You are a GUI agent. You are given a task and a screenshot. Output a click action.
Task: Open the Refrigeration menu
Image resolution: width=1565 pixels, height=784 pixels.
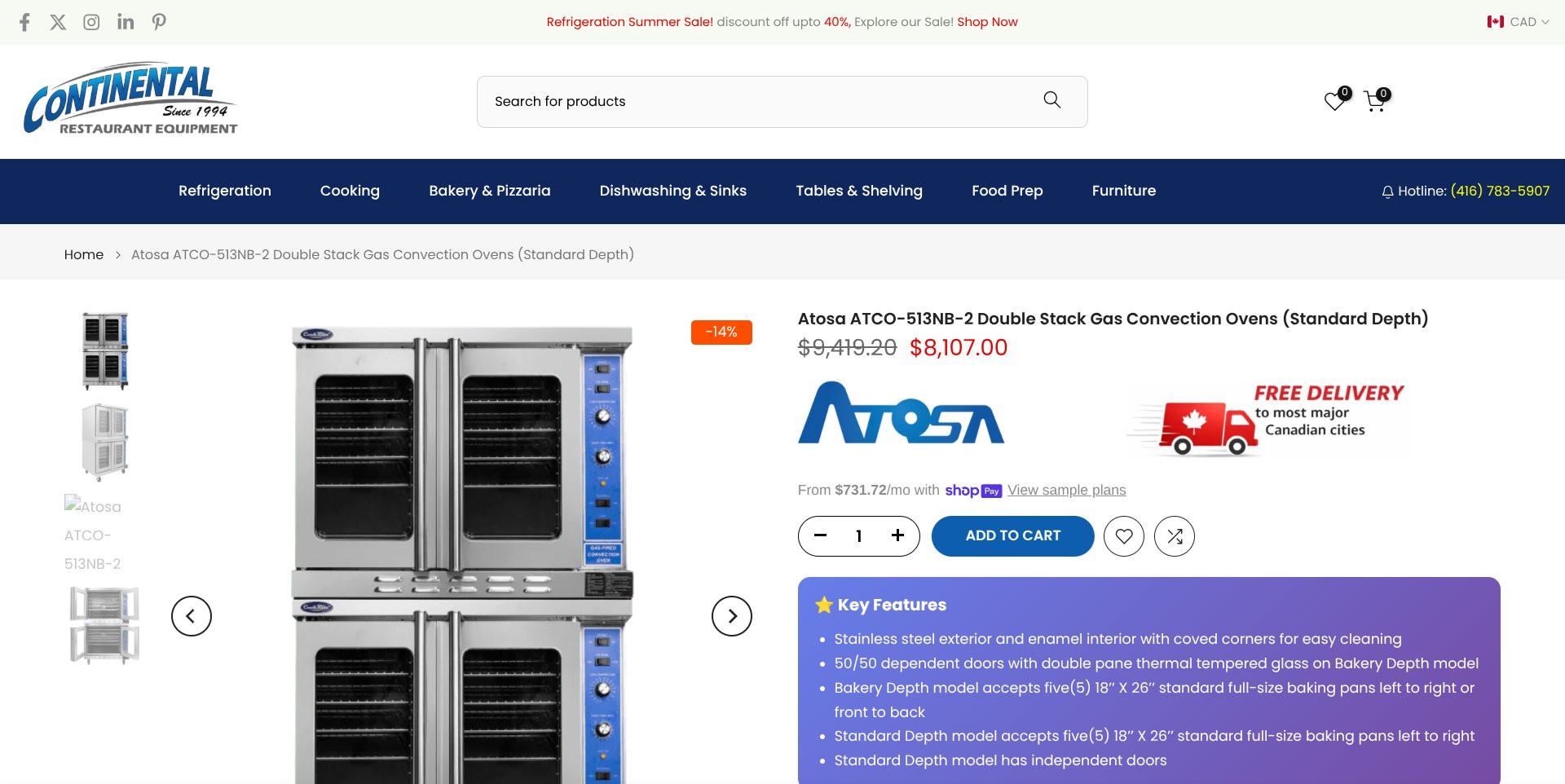pyautogui.click(x=225, y=191)
